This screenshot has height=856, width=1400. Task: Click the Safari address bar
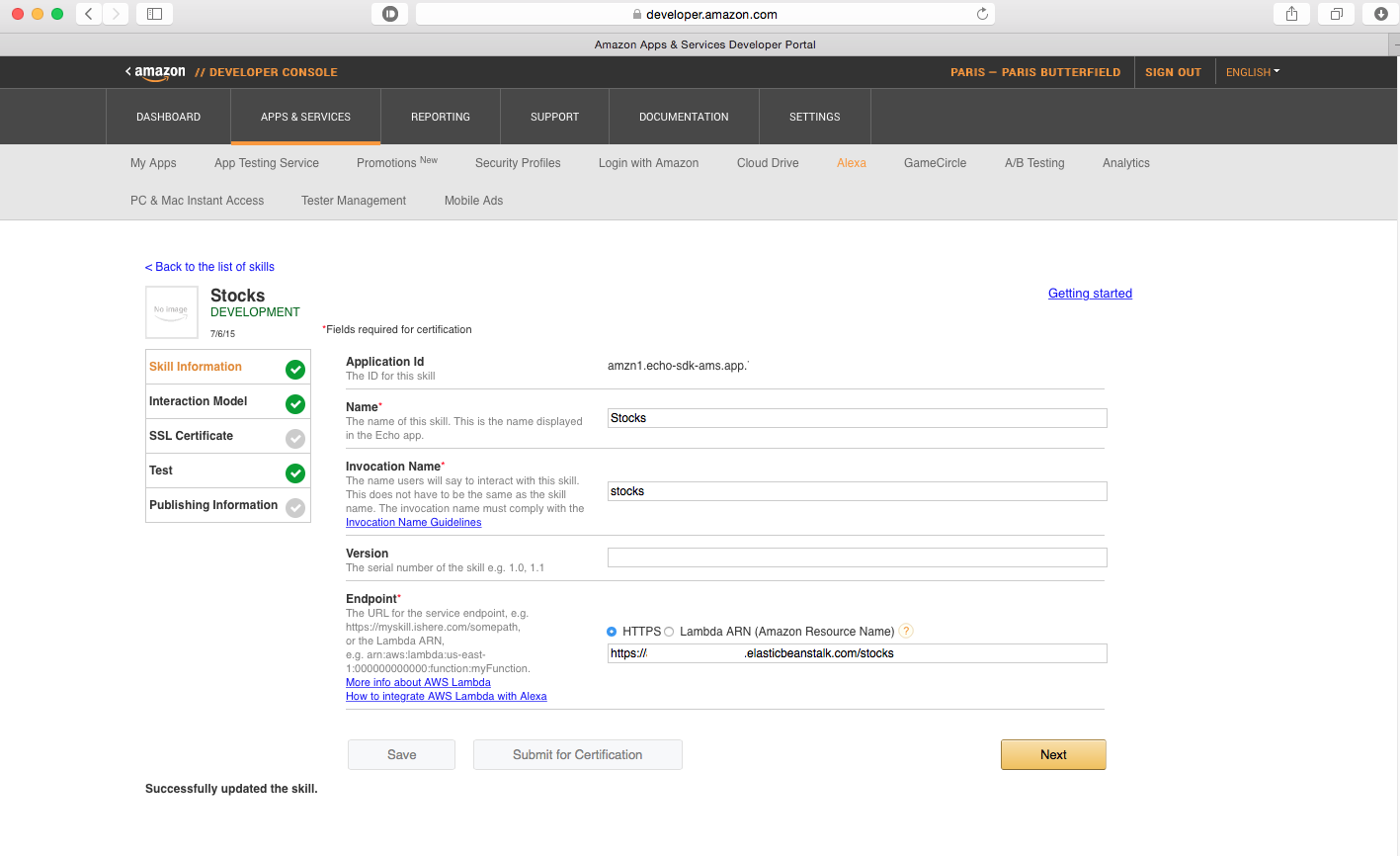pyautogui.click(x=704, y=14)
